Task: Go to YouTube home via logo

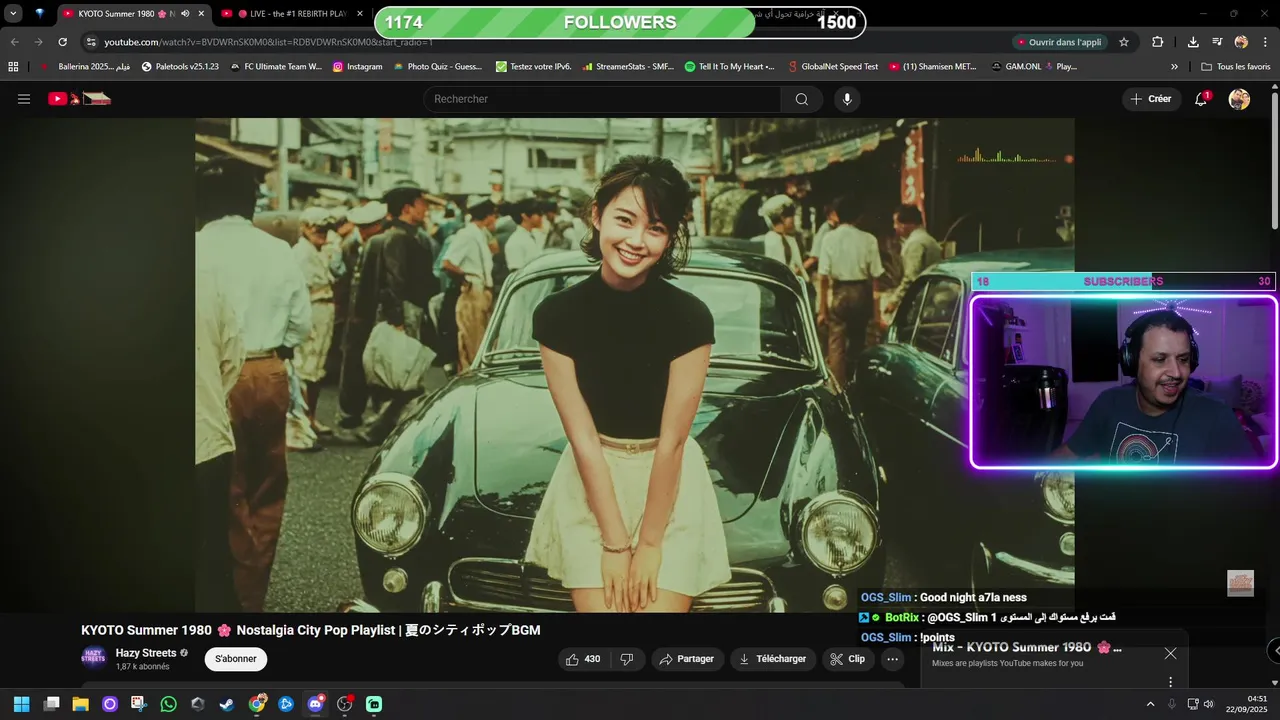Action: (80, 99)
